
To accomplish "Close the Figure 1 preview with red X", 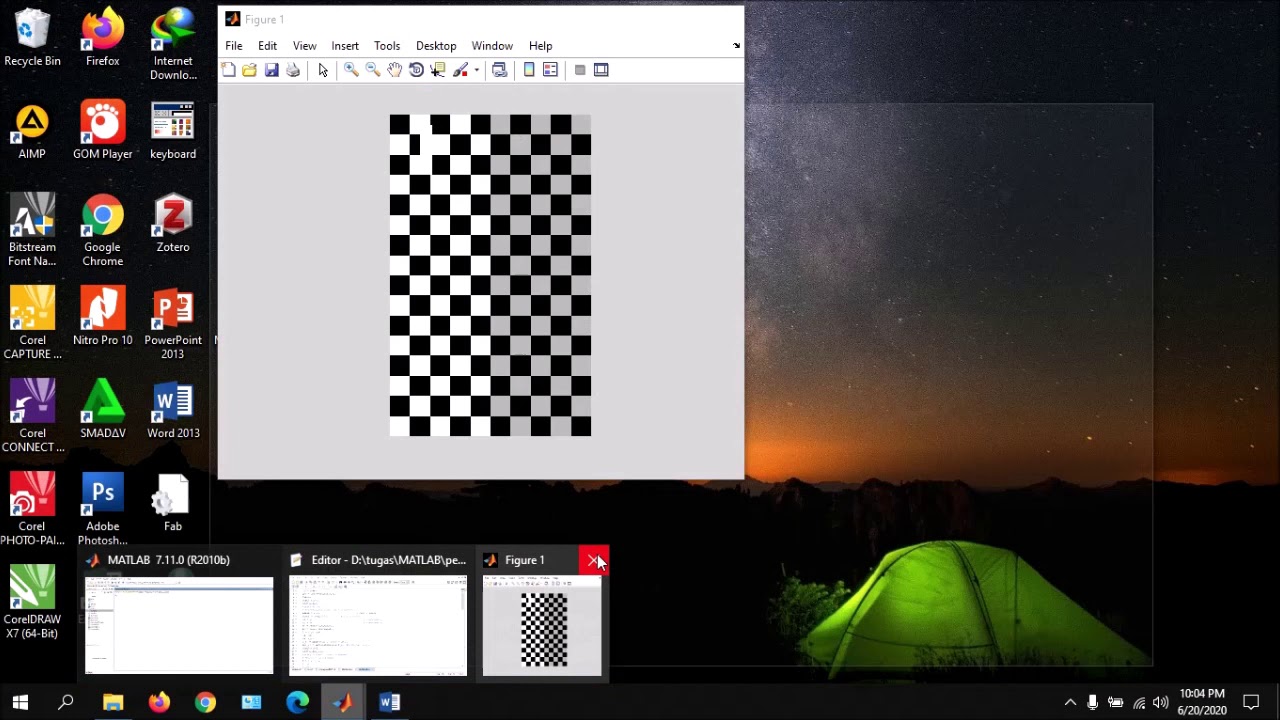I will coord(594,560).
